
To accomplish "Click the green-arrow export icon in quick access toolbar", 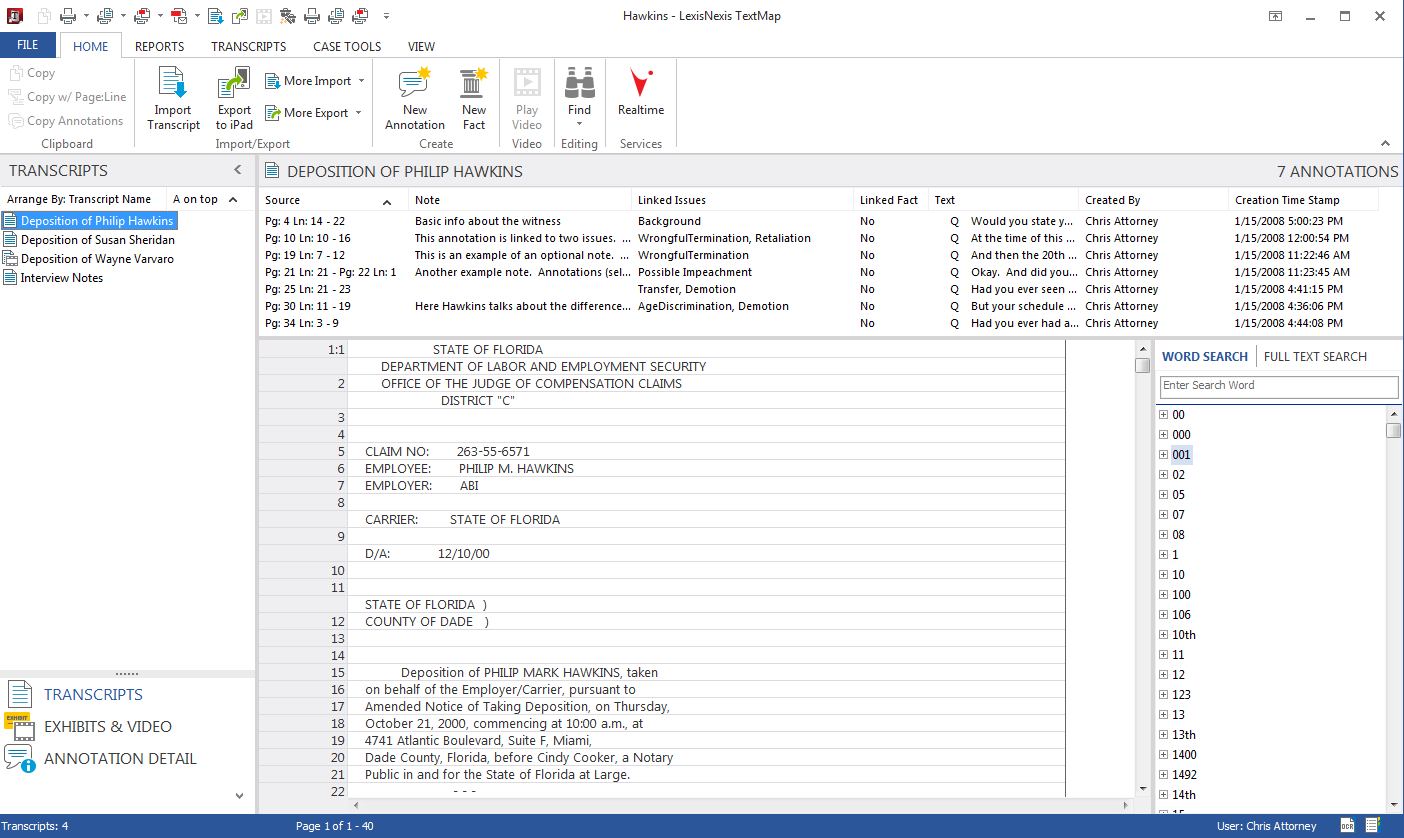I will tap(240, 16).
